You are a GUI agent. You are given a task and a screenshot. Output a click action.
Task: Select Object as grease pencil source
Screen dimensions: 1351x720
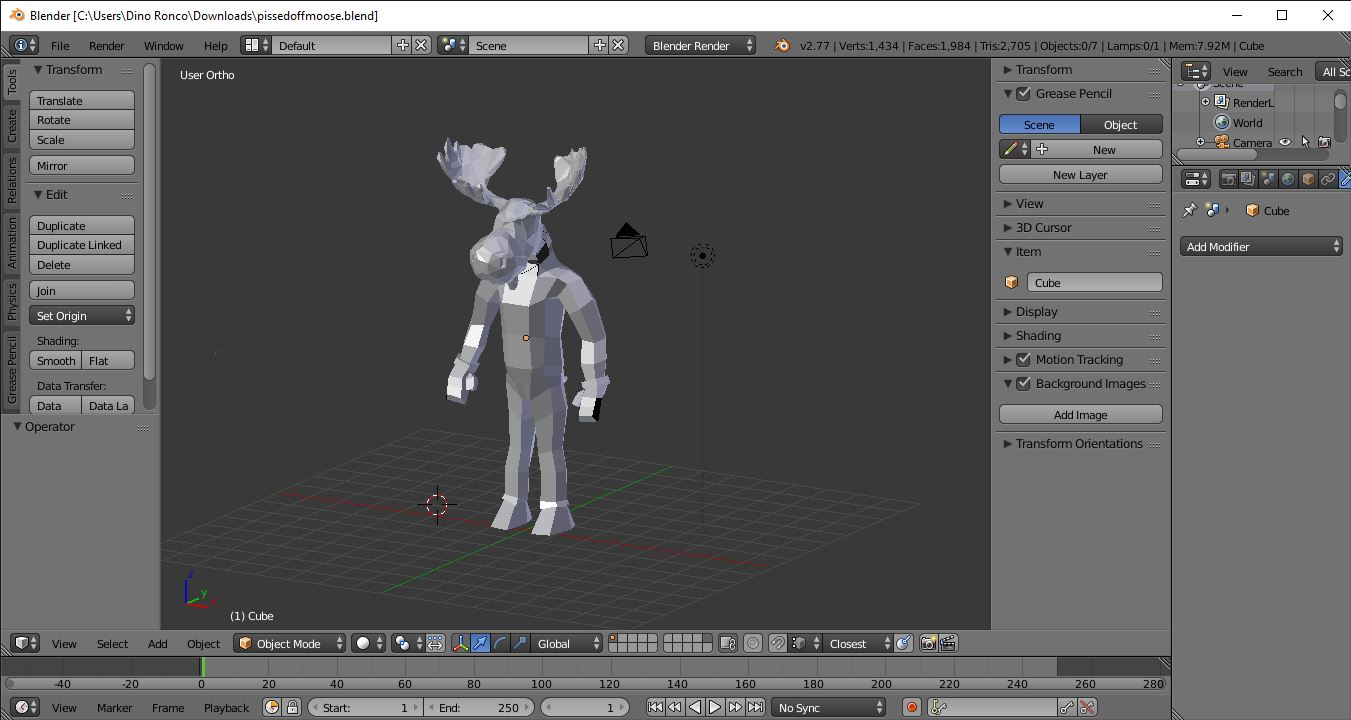coord(1121,124)
